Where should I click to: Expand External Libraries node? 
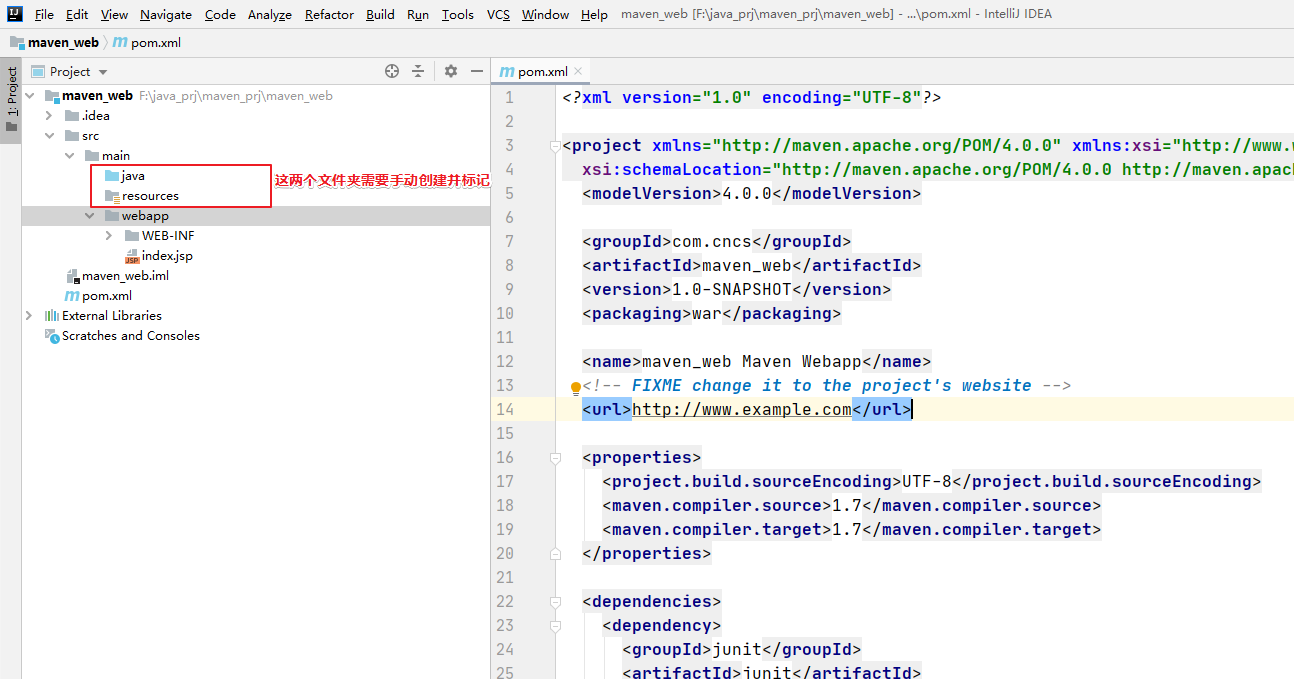(29, 316)
